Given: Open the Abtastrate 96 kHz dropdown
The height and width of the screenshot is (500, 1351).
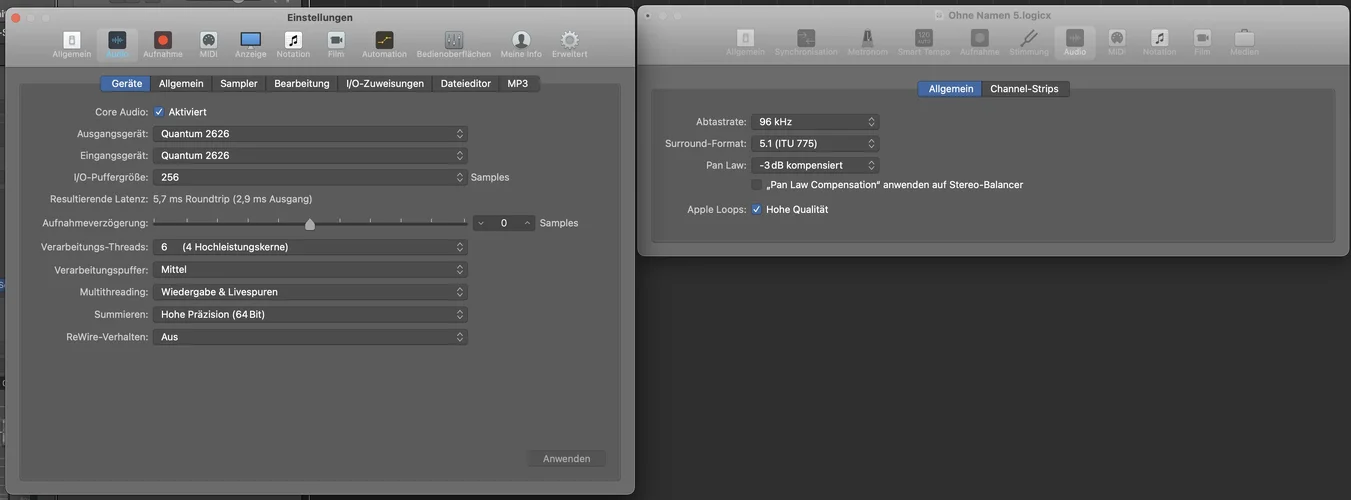Looking at the screenshot, I should click(x=816, y=122).
